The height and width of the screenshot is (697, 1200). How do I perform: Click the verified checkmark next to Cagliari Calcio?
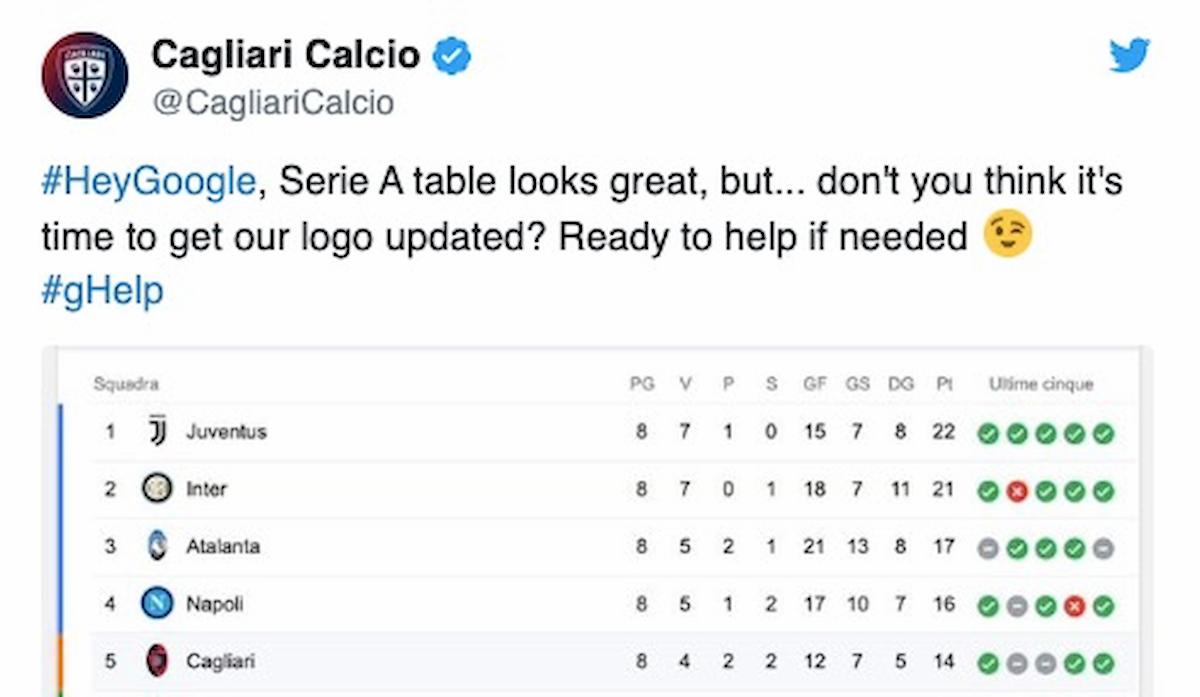[452, 55]
